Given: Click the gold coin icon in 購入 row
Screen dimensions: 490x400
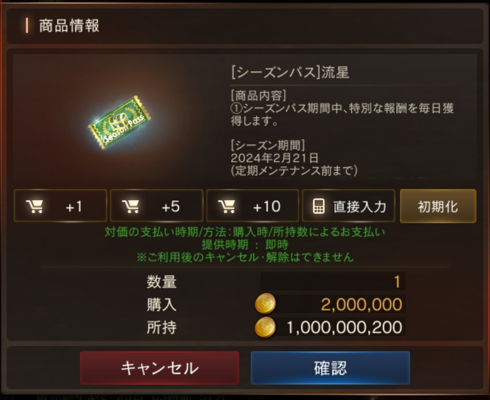Looking at the screenshot, I should (x=265, y=304).
